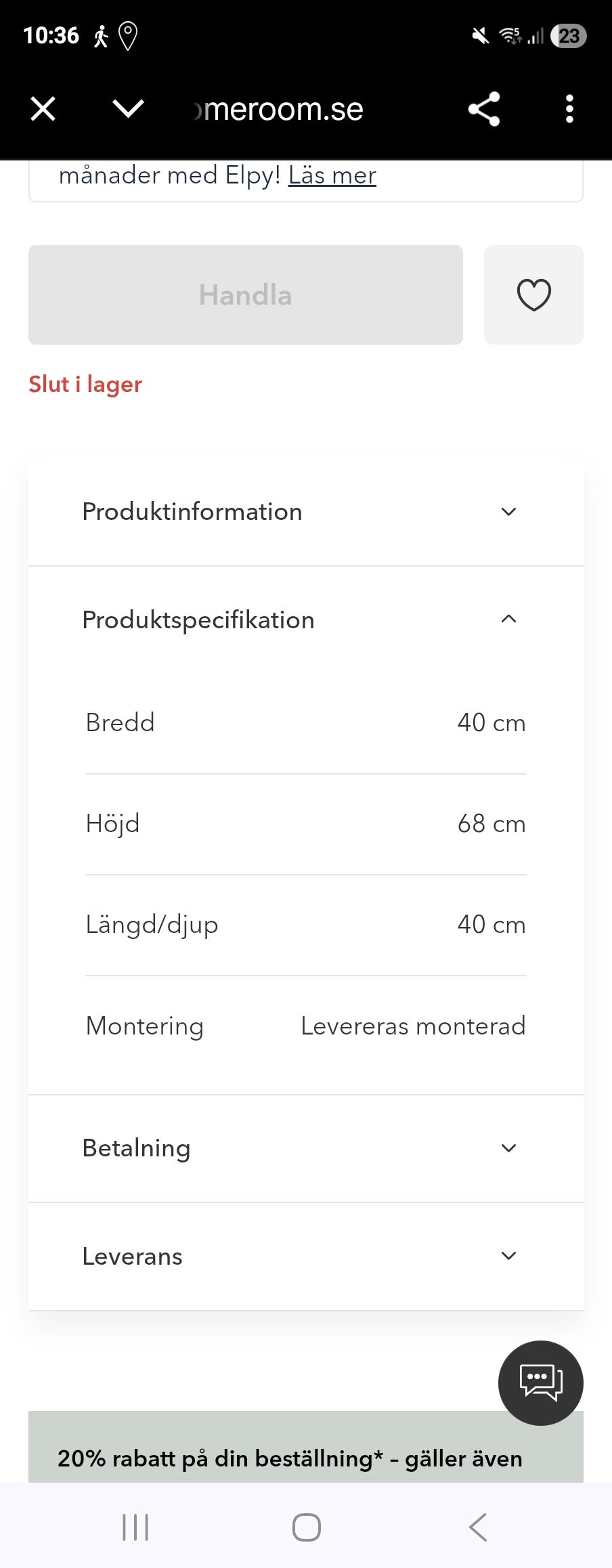Tap the Android recent apps button
The image size is (612, 1568).
[135, 1527]
